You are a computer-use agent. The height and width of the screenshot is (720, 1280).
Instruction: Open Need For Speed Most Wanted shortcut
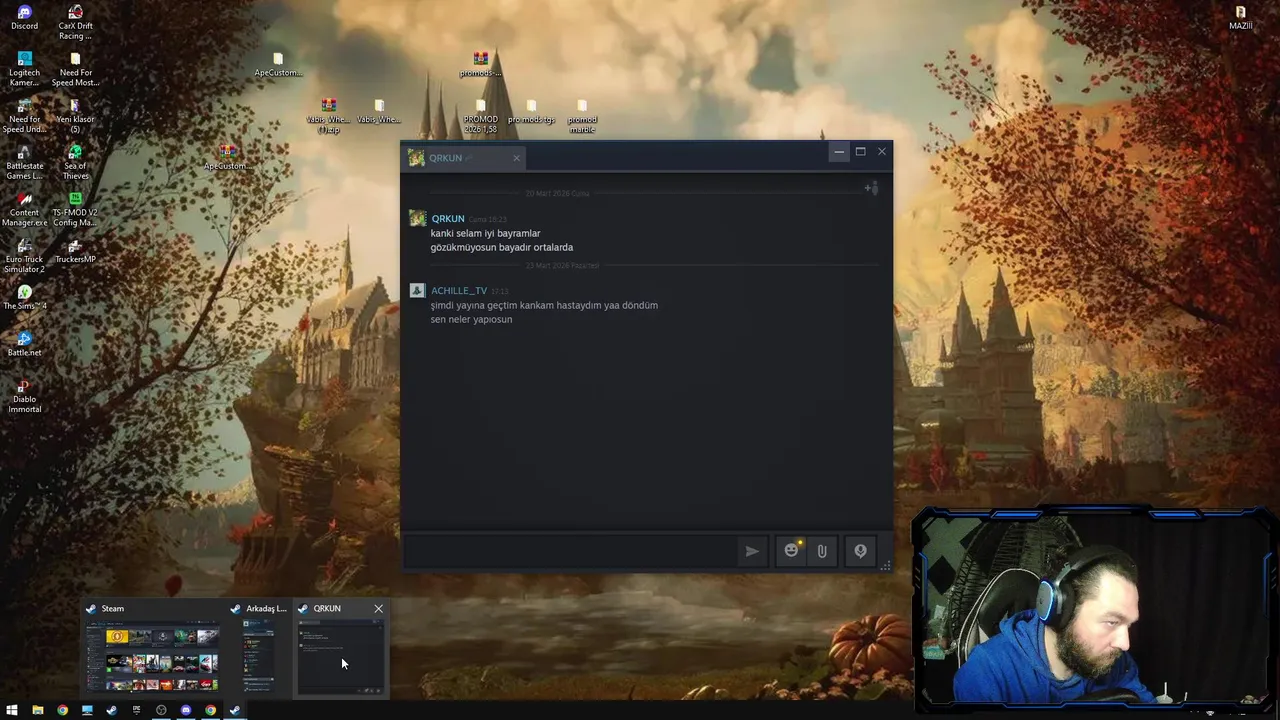[x=75, y=69]
